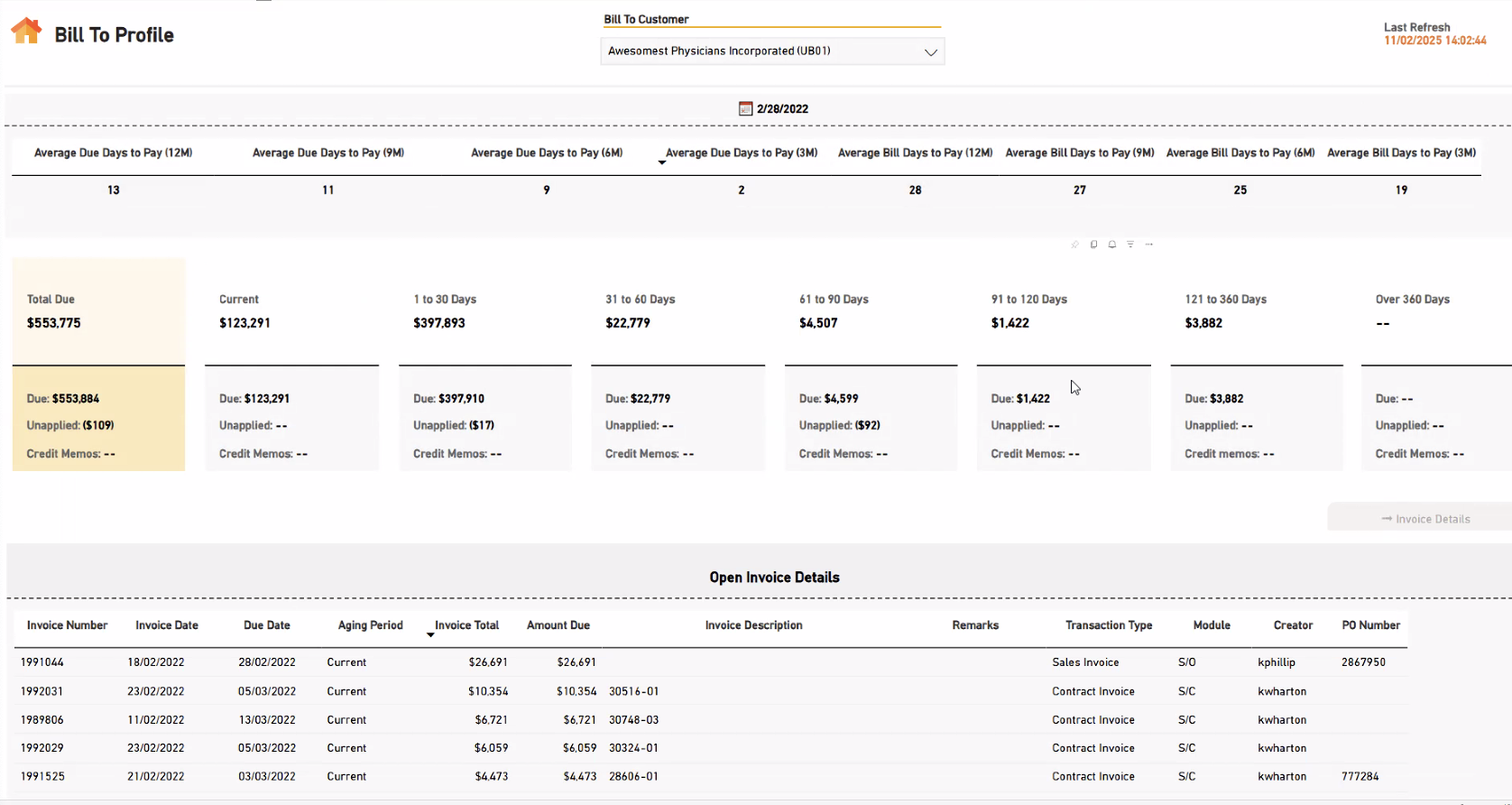Select the 31 to 60 Days card
The image size is (1512, 805).
678,365
